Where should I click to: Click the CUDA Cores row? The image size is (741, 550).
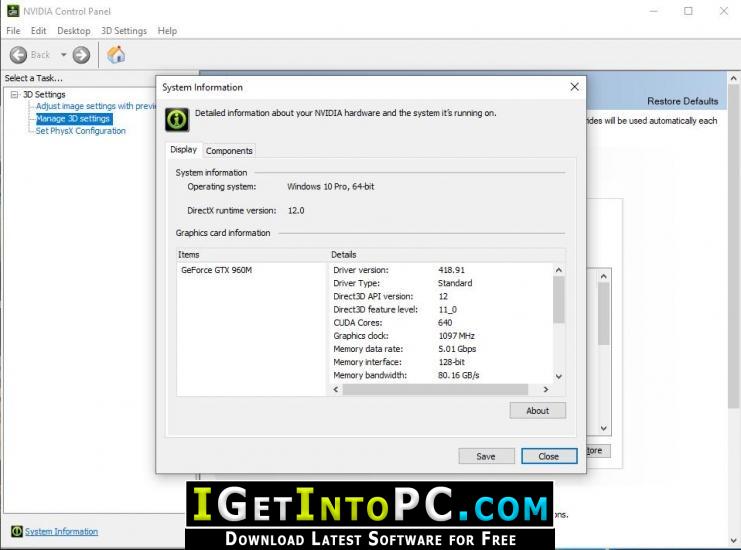click(393, 323)
